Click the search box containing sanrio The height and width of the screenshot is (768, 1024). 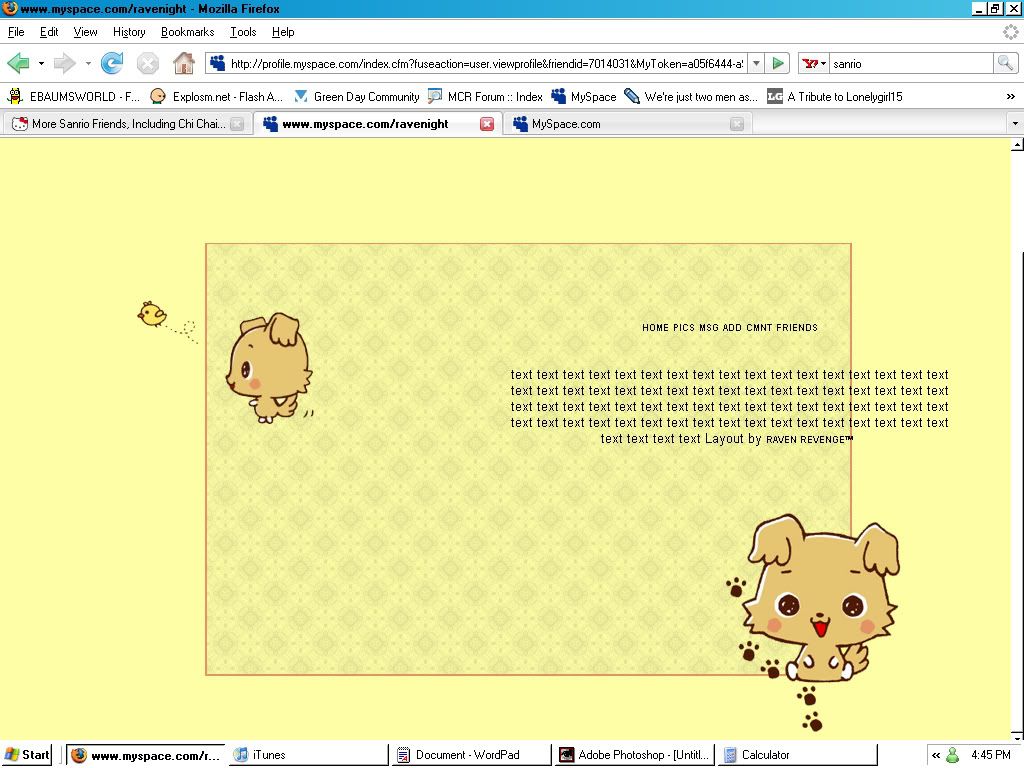click(910, 64)
